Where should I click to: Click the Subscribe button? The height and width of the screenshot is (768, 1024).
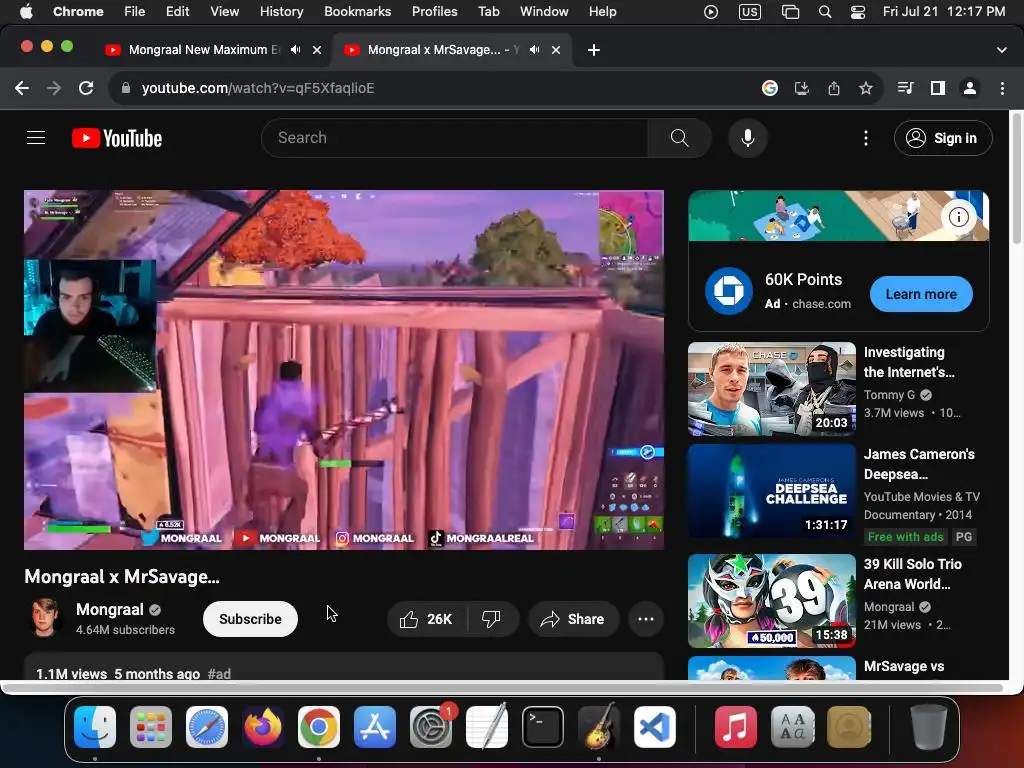(250, 619)
